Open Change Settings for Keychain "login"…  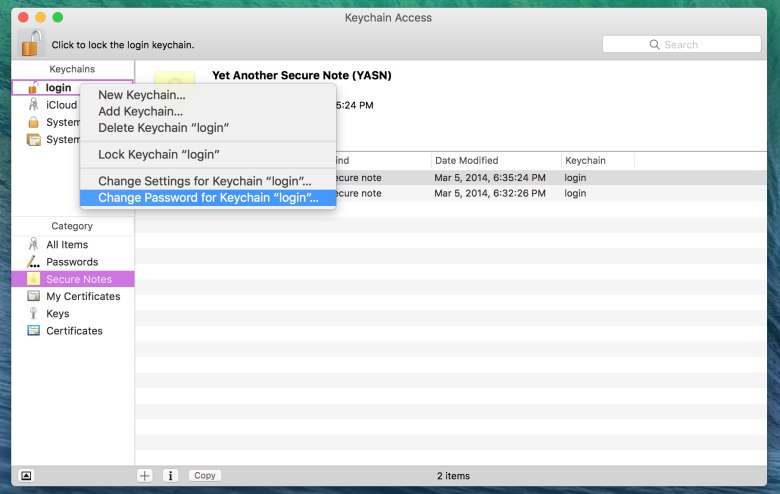[x=204, y=181]
